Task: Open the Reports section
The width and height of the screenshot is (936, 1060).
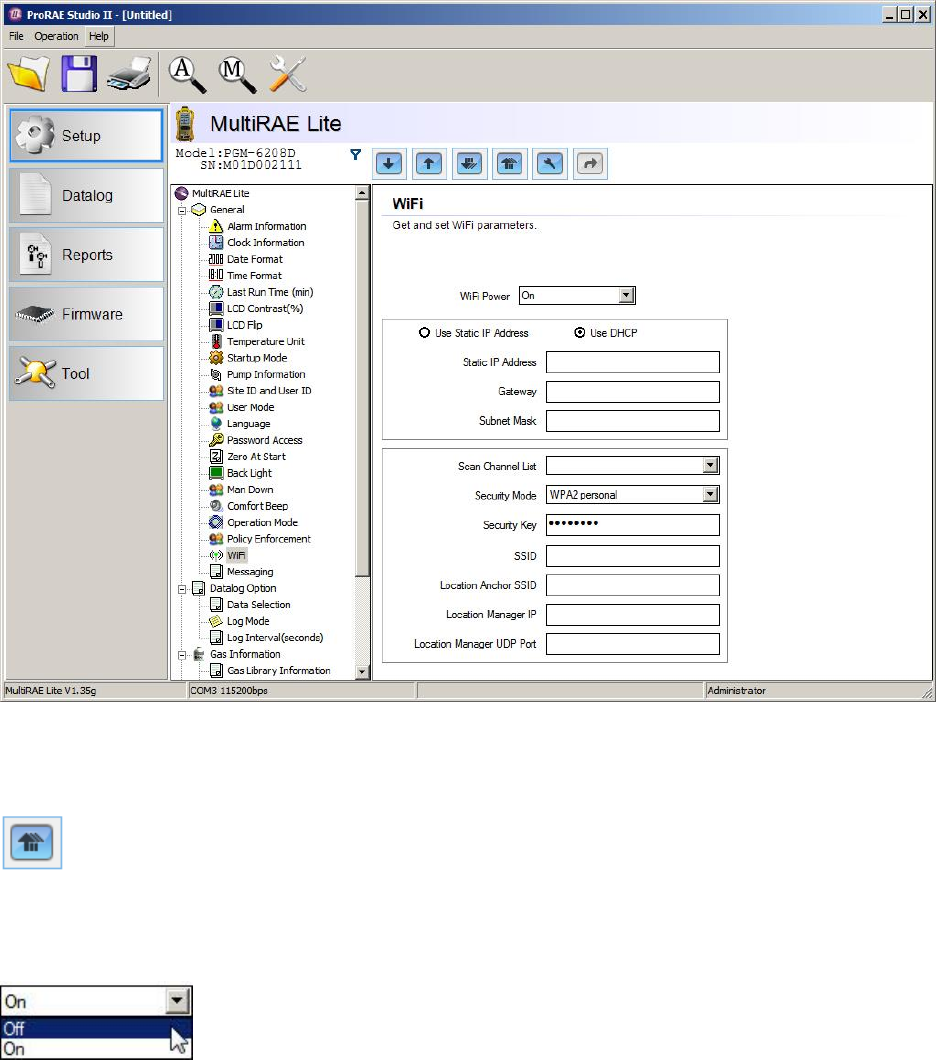Action: [x=87, y=255]
